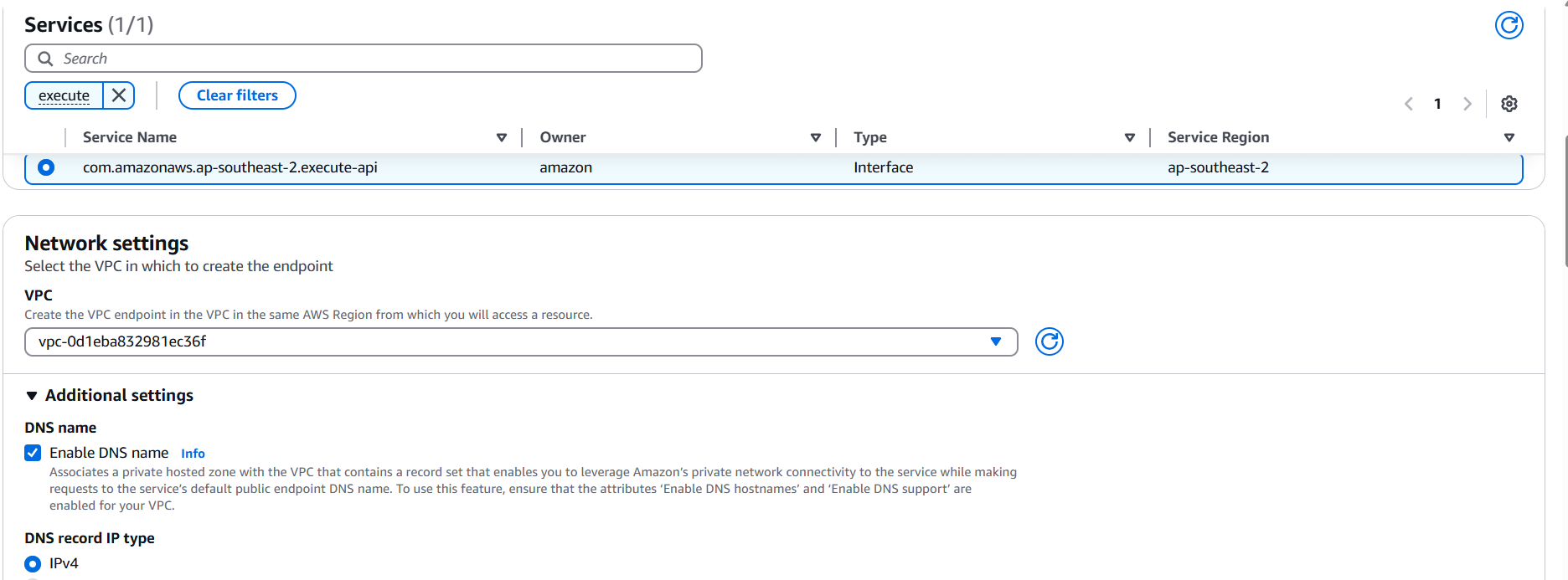Screen dimensions: 1568x580
Task: Uncheck Enable DNS name
Action: [x=33, y=453]
